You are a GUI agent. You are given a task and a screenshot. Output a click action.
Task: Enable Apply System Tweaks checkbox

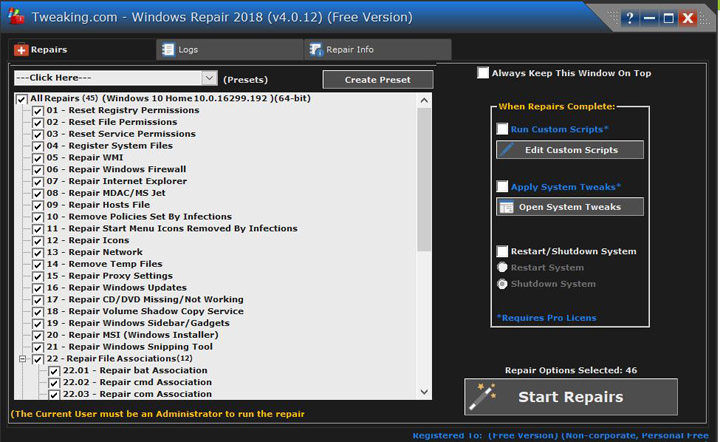[x=502, y=186]
